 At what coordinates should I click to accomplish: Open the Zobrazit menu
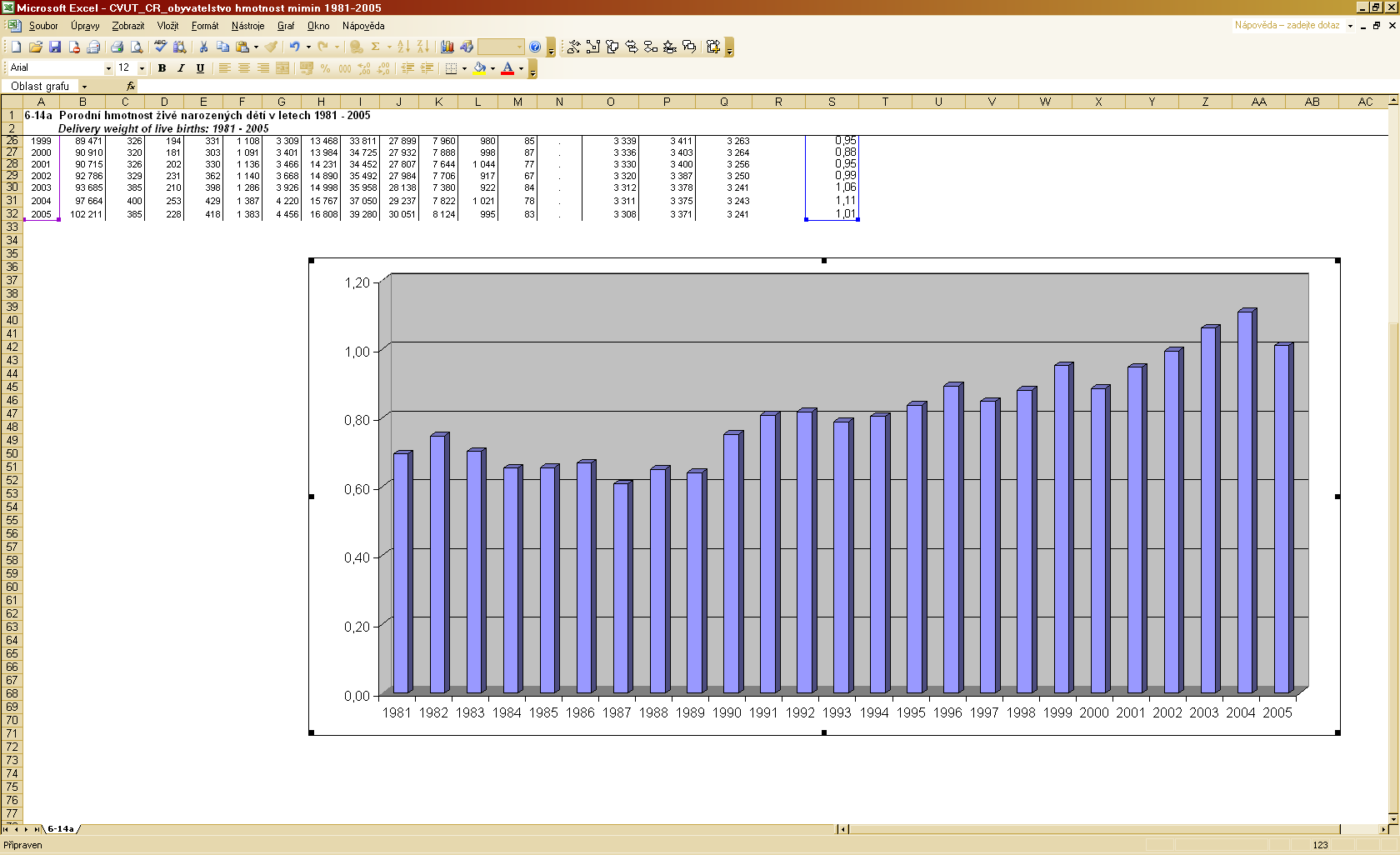tap(128, 26)
